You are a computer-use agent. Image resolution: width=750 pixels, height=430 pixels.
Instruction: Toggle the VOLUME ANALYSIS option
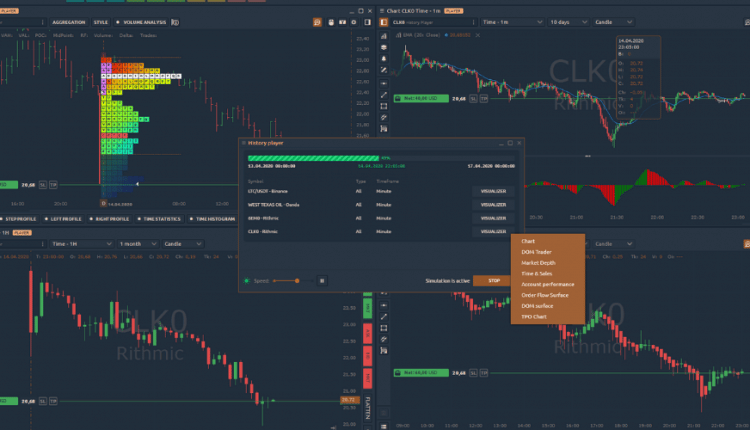[x=142, y=22]
